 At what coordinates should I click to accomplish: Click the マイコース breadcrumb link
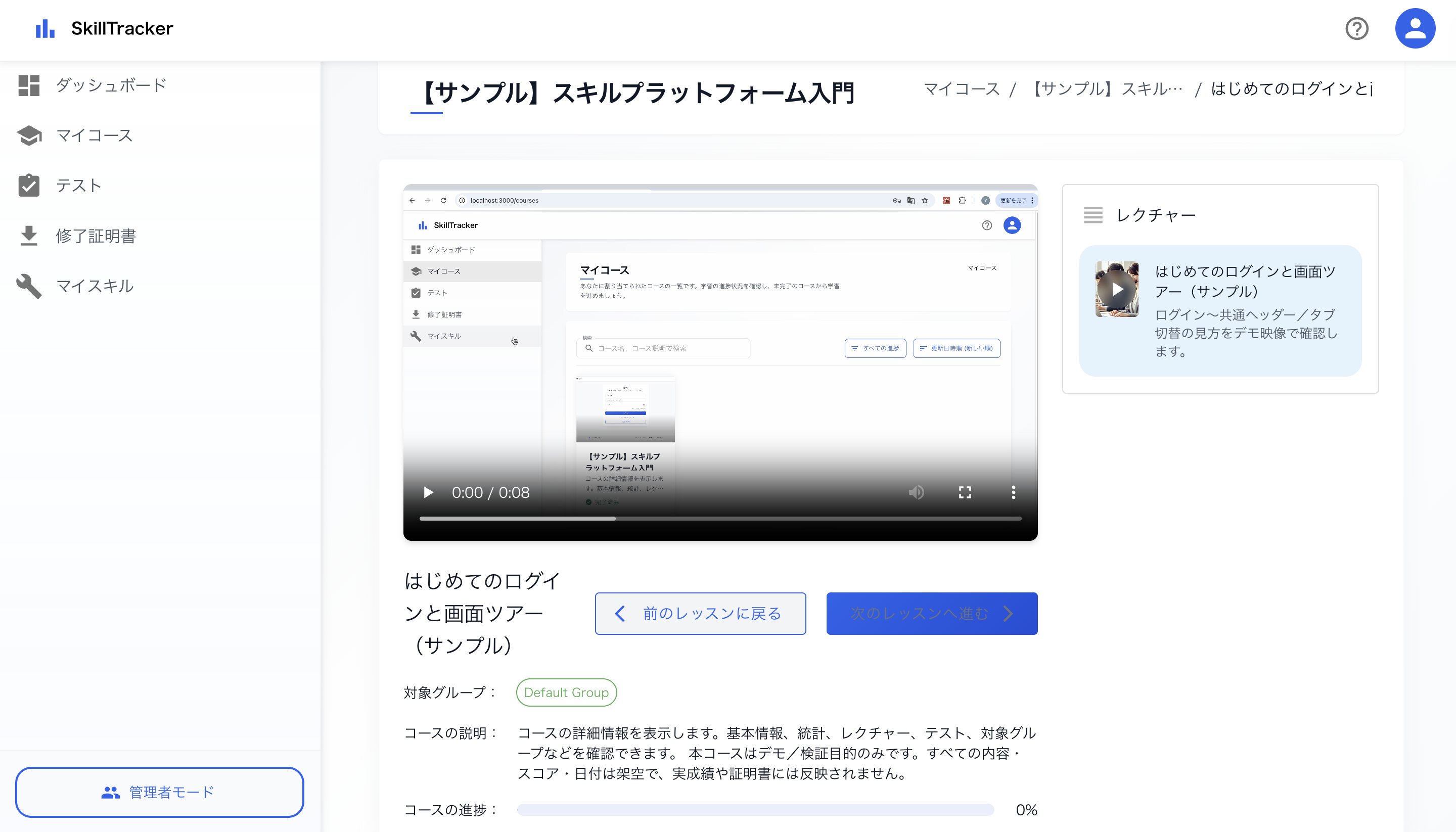tap(962, 89)
